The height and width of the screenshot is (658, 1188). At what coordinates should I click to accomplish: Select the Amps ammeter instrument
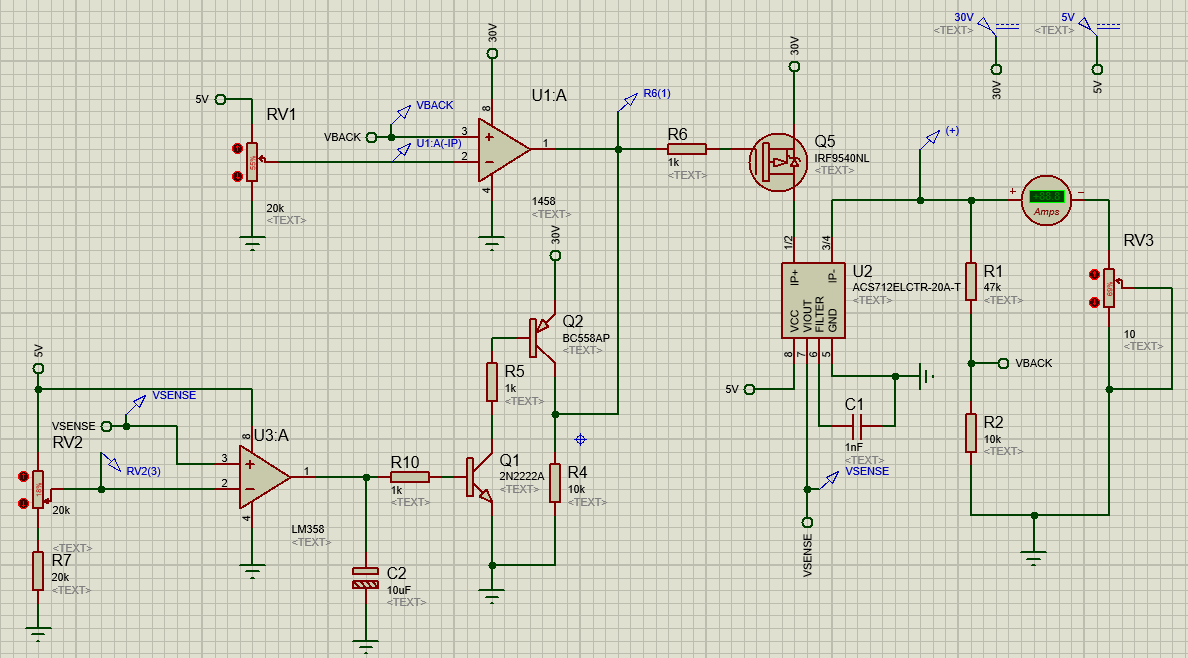(x=1046, y=200)
